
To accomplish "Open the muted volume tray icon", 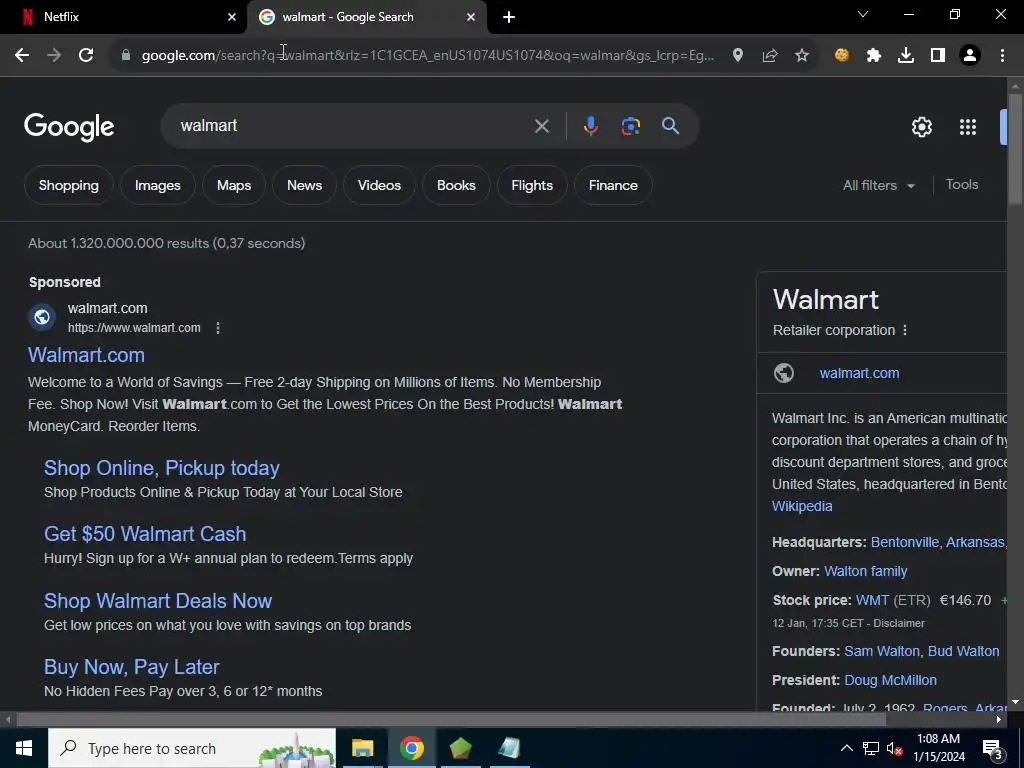I will (x=894, y=748).
